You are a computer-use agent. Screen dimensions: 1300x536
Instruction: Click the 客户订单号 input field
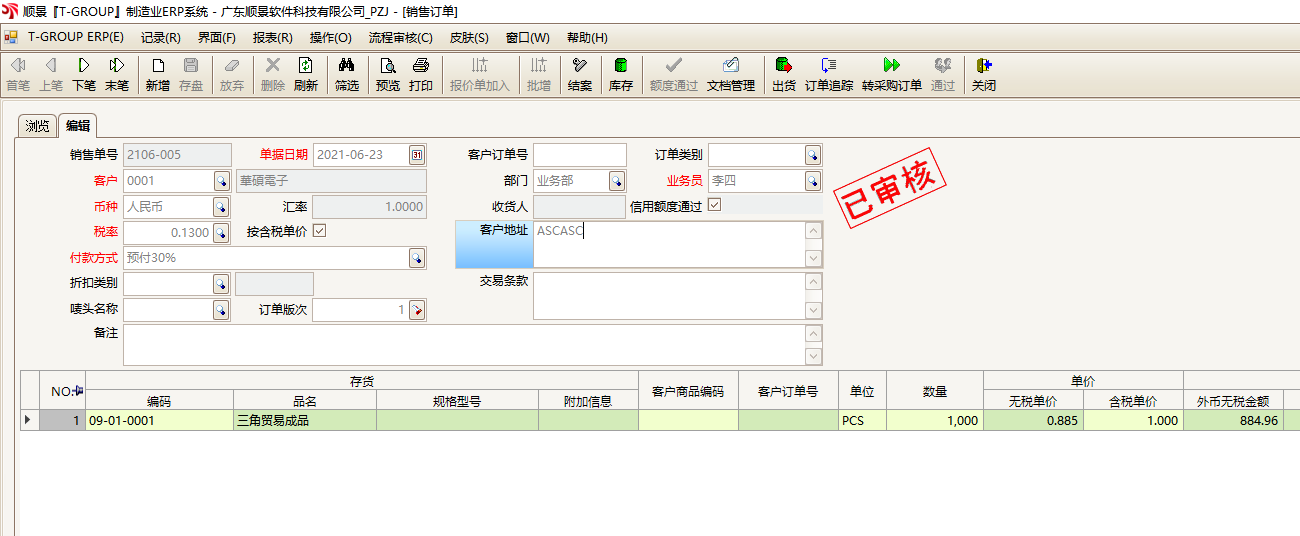pyautogui.click(x=579, y=155)
